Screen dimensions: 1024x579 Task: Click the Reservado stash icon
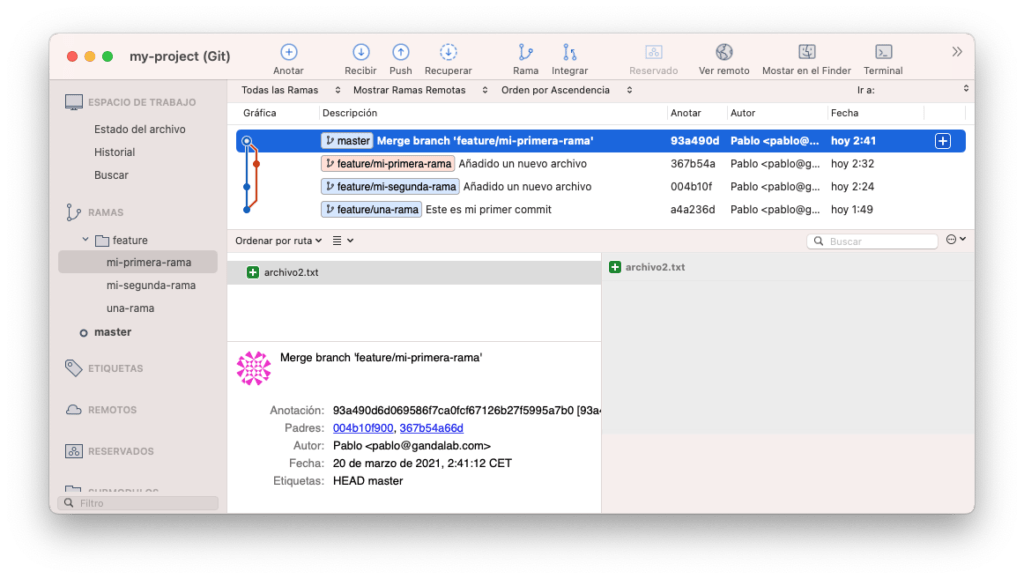click(654, 52)
